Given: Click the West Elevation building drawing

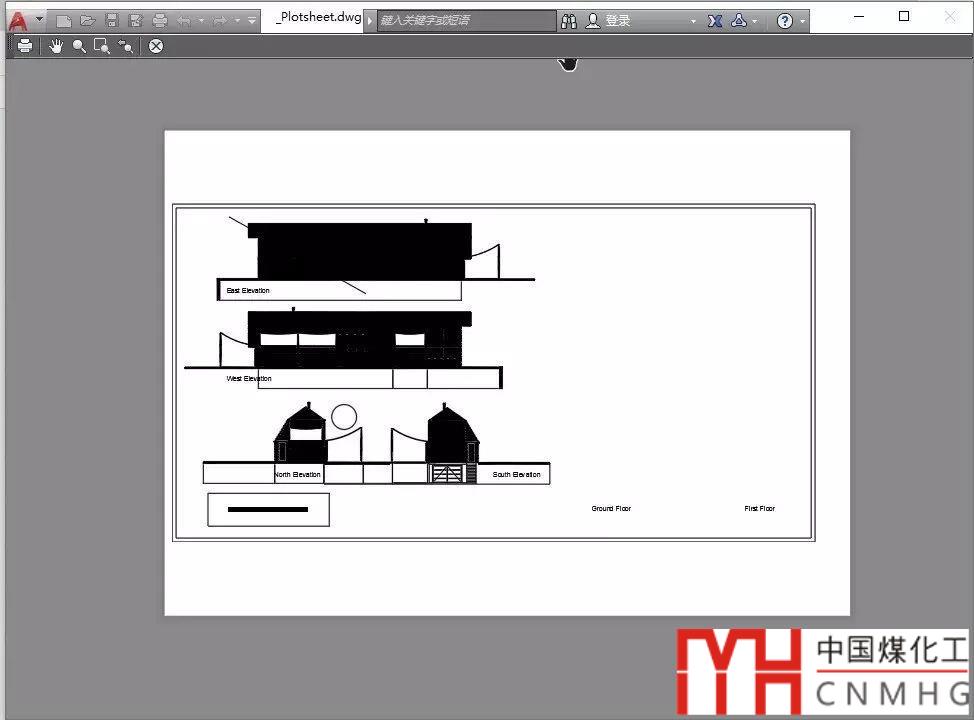Looking at the screenshot, I should (359, 339).
